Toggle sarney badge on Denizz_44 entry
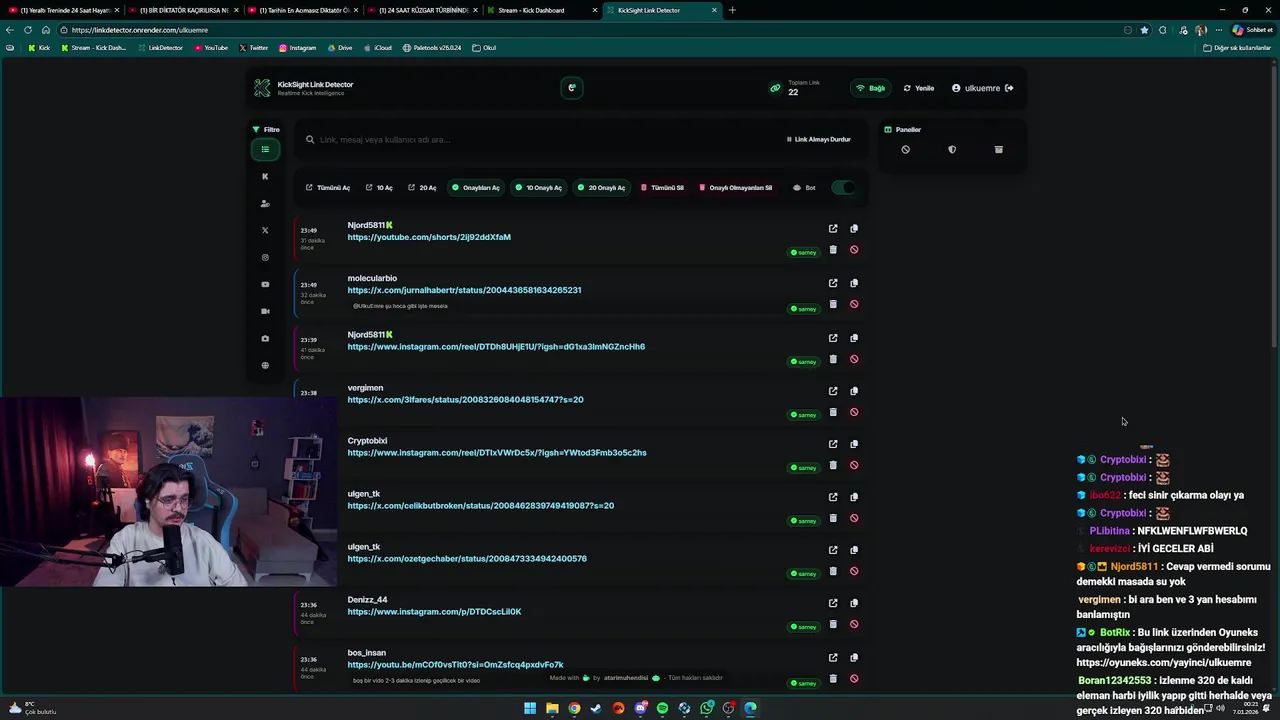 click(804, 627)
